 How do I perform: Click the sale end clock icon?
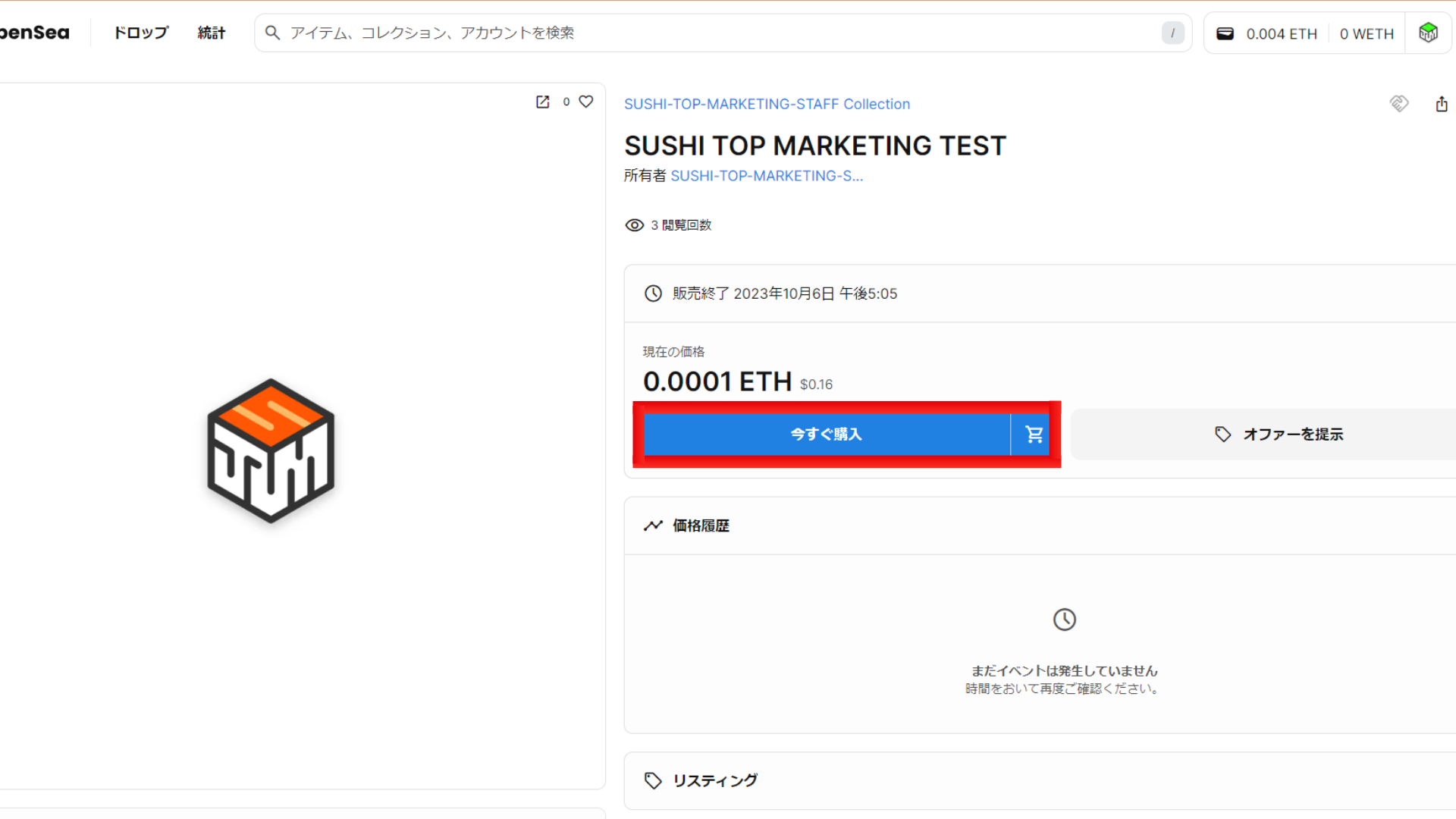point(653,293)
